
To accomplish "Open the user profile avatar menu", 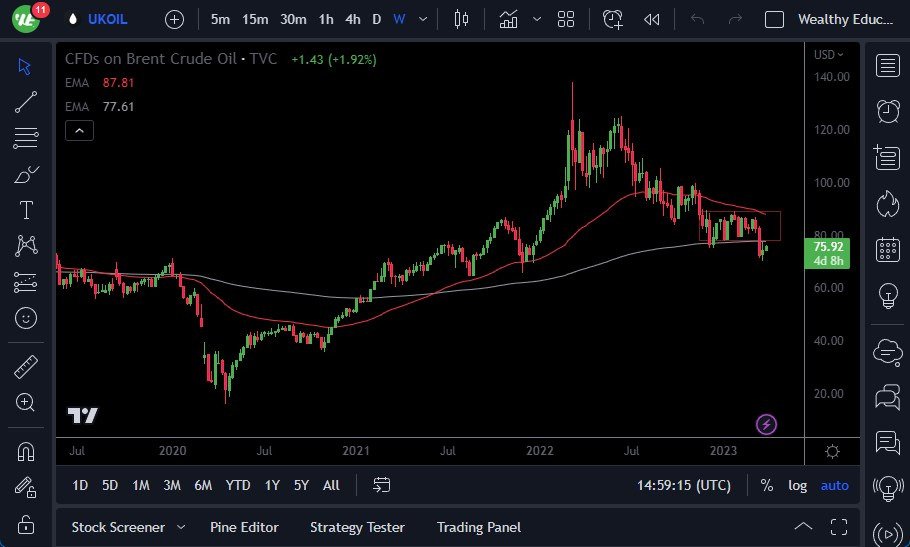I will click(x=26, y=19).
